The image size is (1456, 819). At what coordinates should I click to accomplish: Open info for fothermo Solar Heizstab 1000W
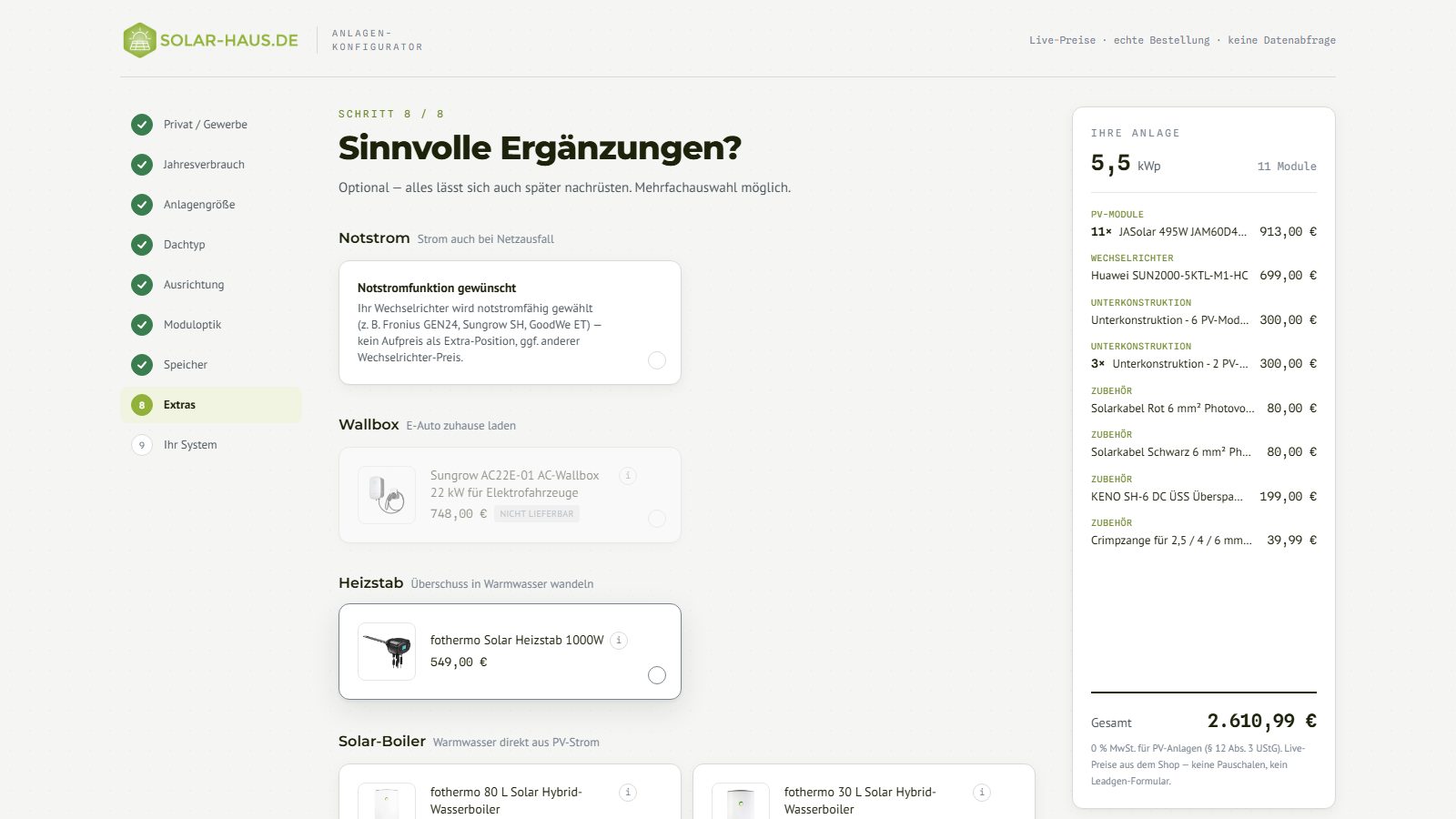[619, 640]
